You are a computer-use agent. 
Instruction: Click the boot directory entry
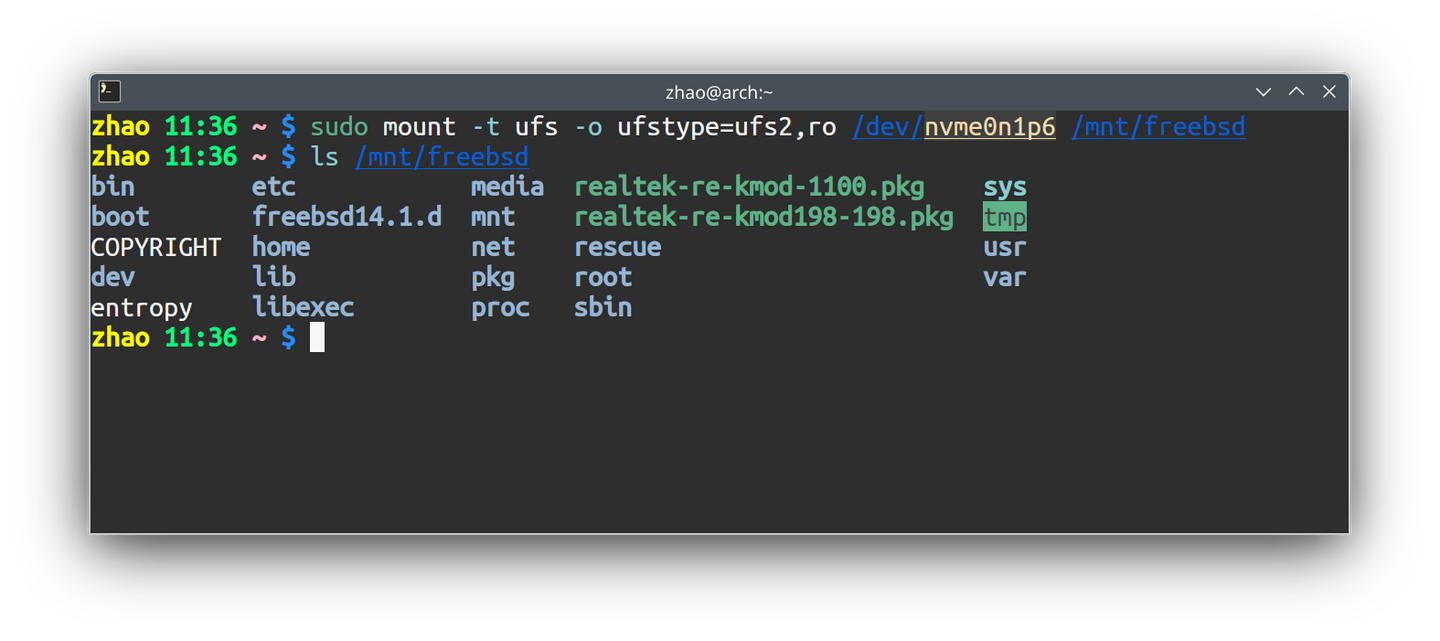120,217
